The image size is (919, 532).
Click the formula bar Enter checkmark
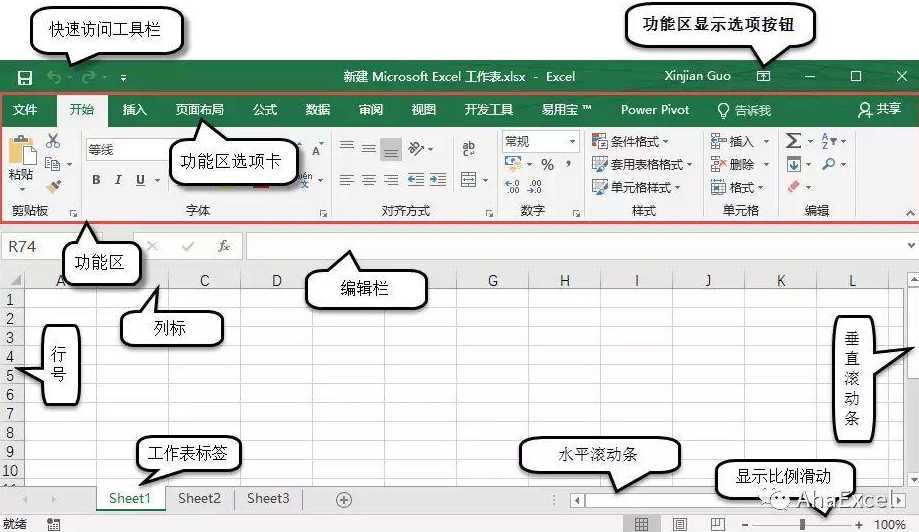click(x=188, y=247)
